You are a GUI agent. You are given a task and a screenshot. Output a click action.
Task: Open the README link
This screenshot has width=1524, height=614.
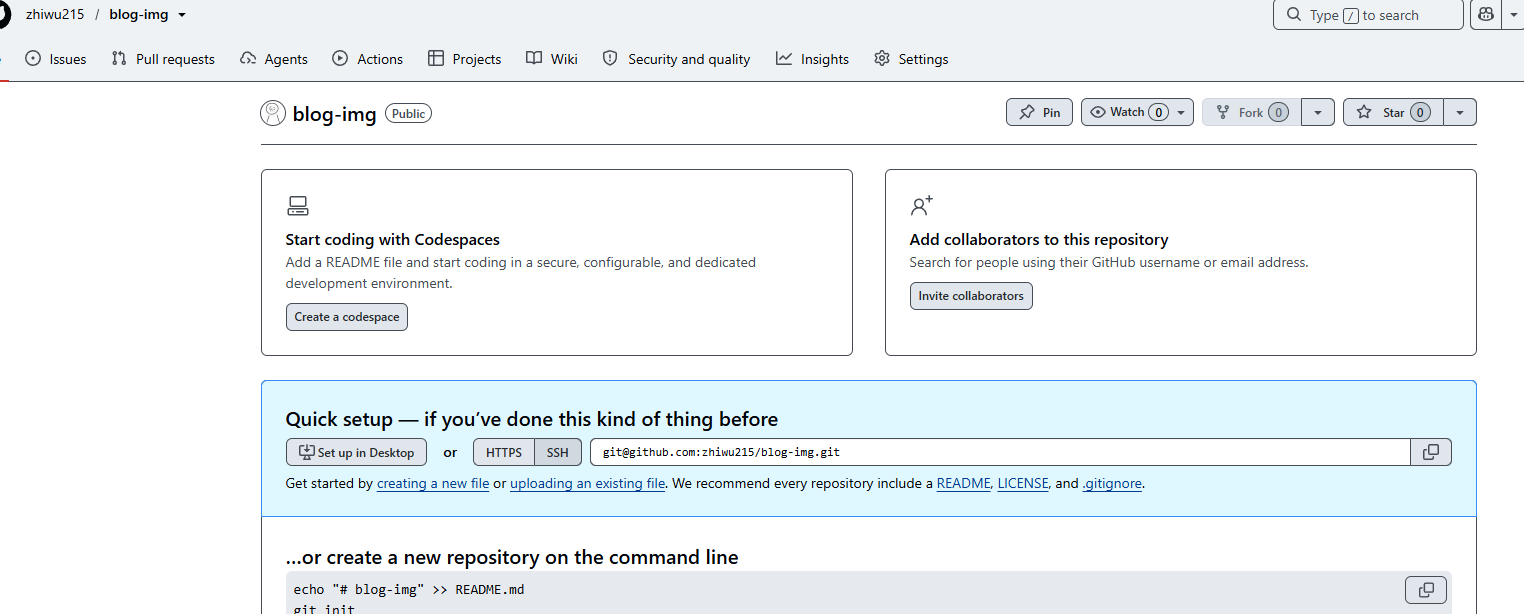[963, 484]
